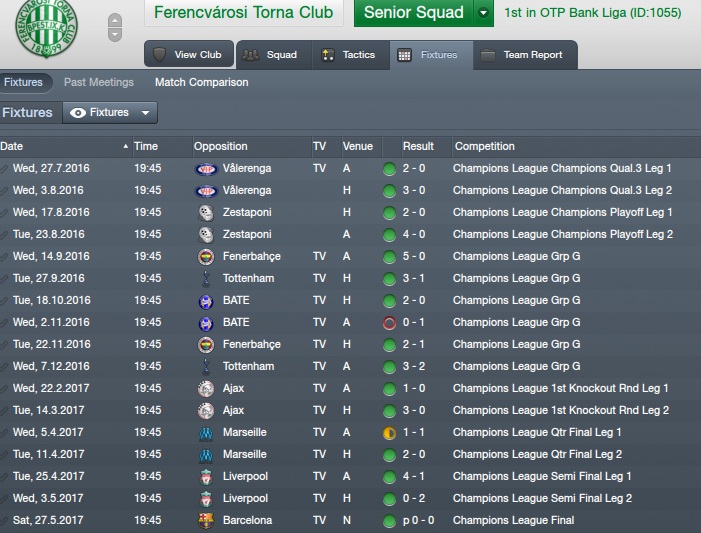Select the Match Comparison sub-tab
Image resolution: width=701 pixels, height=533 pixels.
(x=201, y=82)
